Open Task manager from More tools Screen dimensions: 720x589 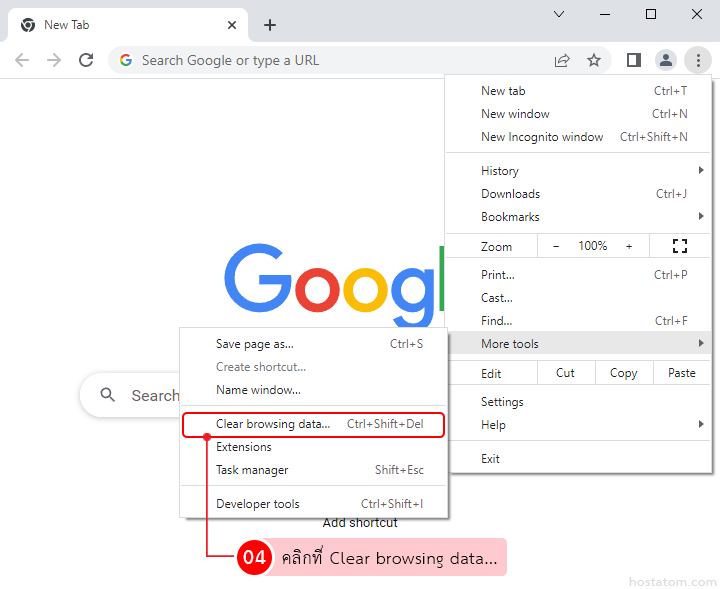coord(252,470)
